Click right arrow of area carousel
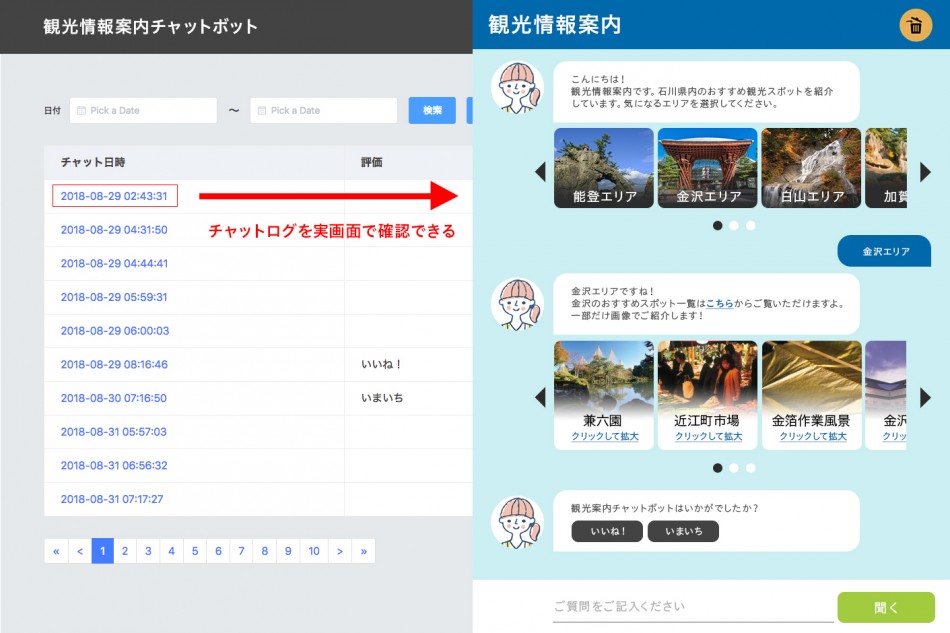This screenshot has width=950, height=633. click(x=925, y=171)
